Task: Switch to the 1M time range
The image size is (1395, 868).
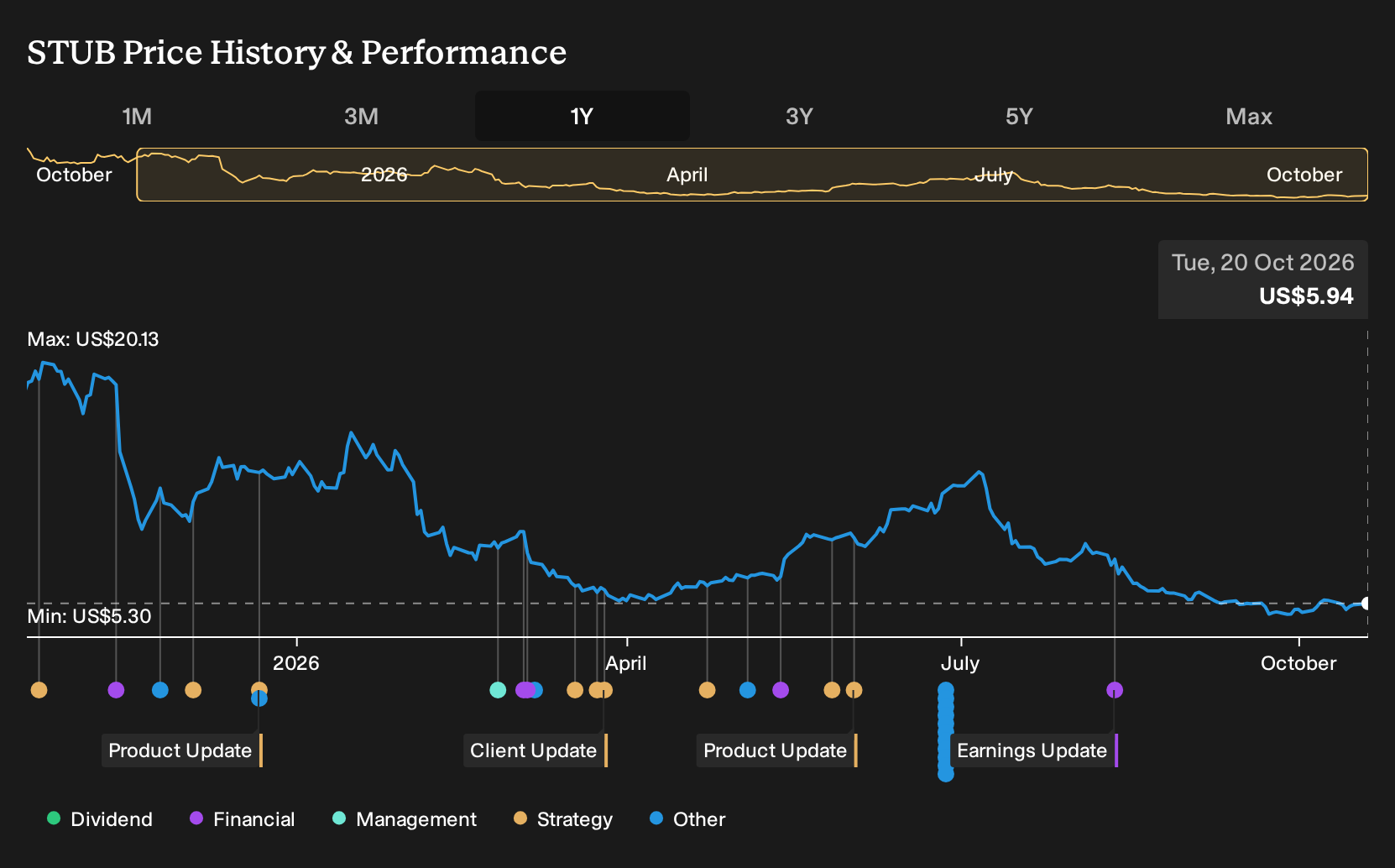Action: pyautogui.click(x=137, y=116)
